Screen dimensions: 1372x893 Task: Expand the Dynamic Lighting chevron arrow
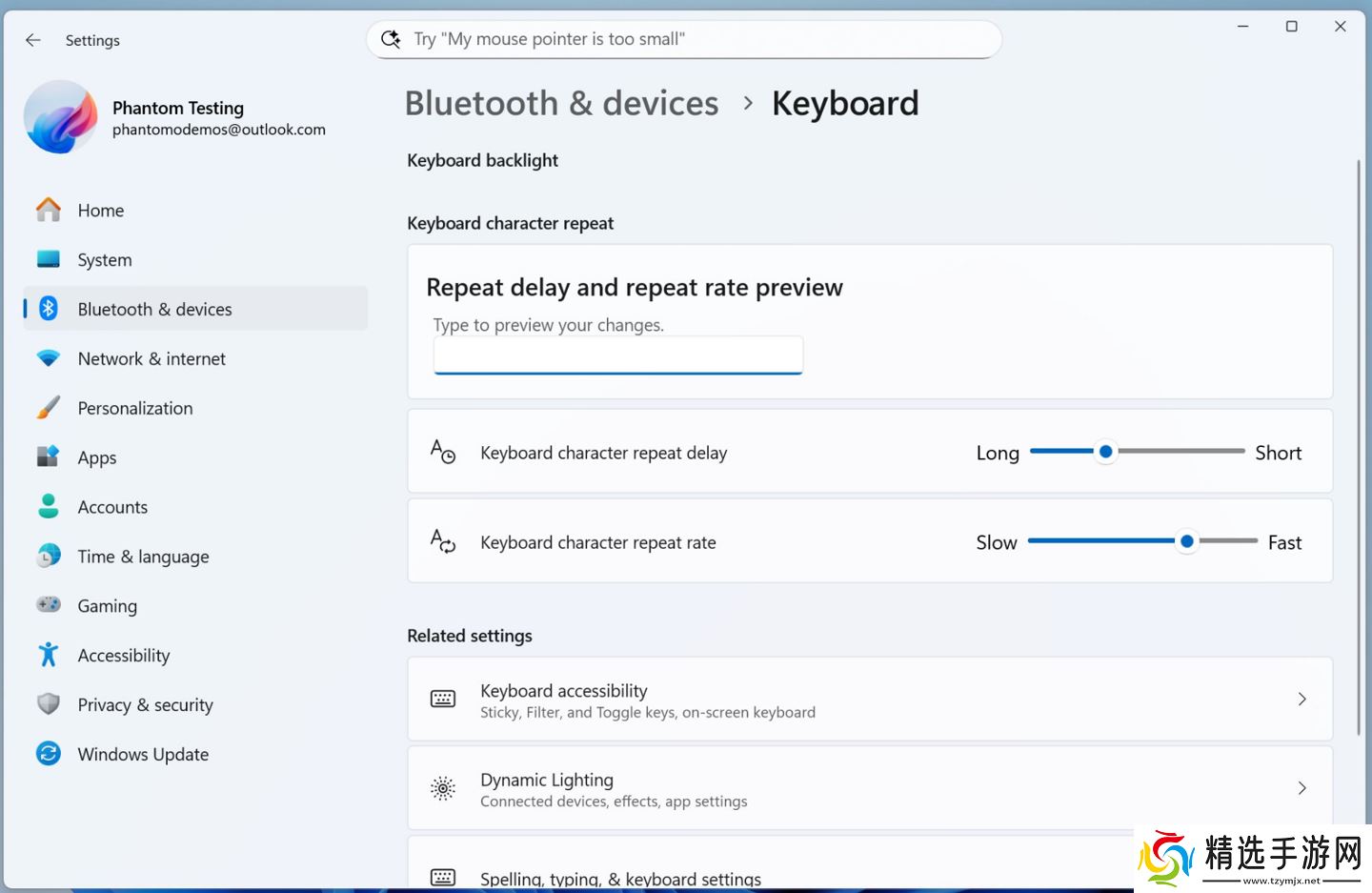click(1301, 789)
